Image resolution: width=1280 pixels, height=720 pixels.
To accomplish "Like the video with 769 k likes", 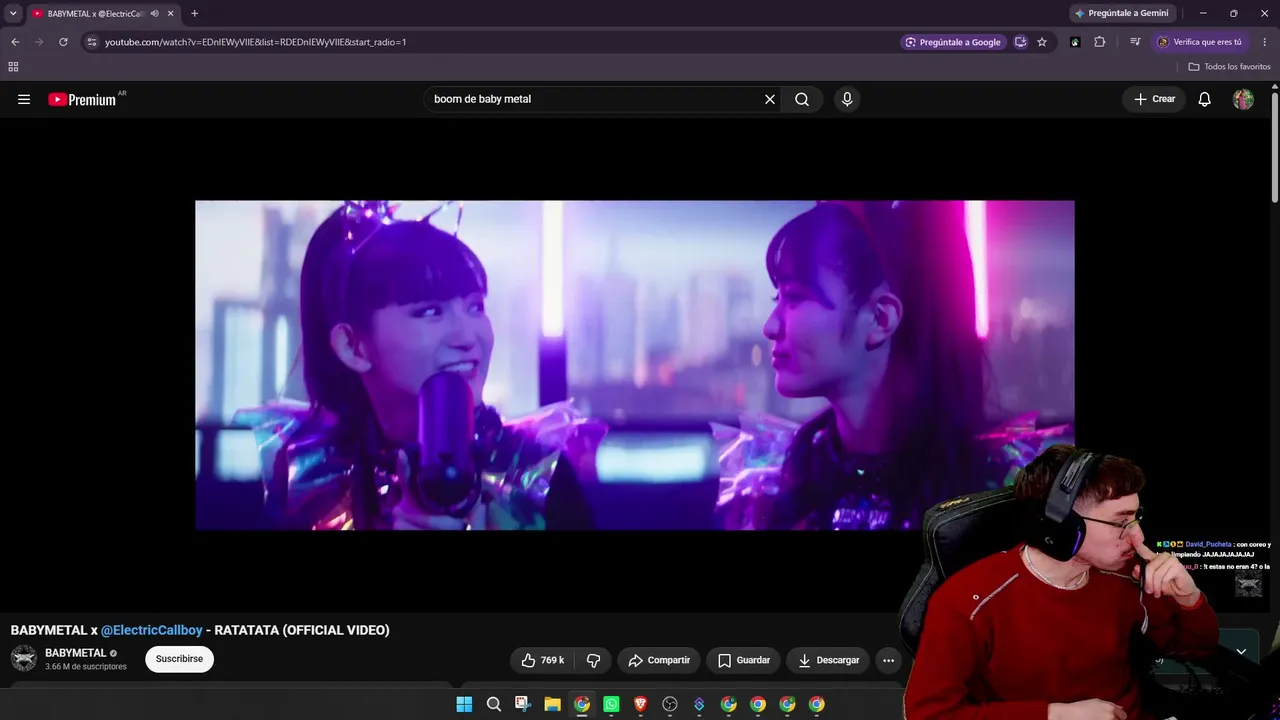I will [x=543, y=660].
